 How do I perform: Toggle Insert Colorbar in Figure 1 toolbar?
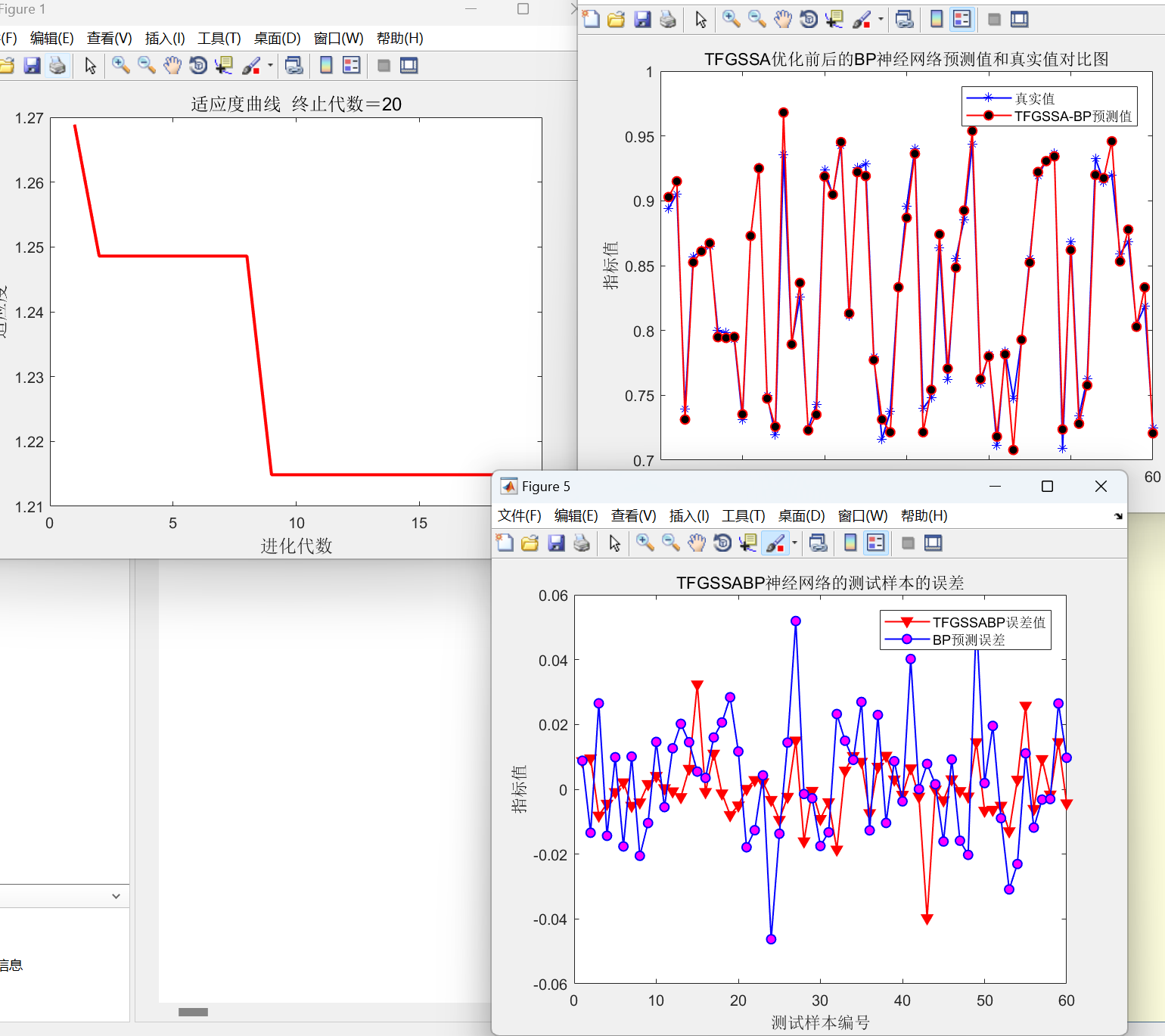(x=326, y=66)
